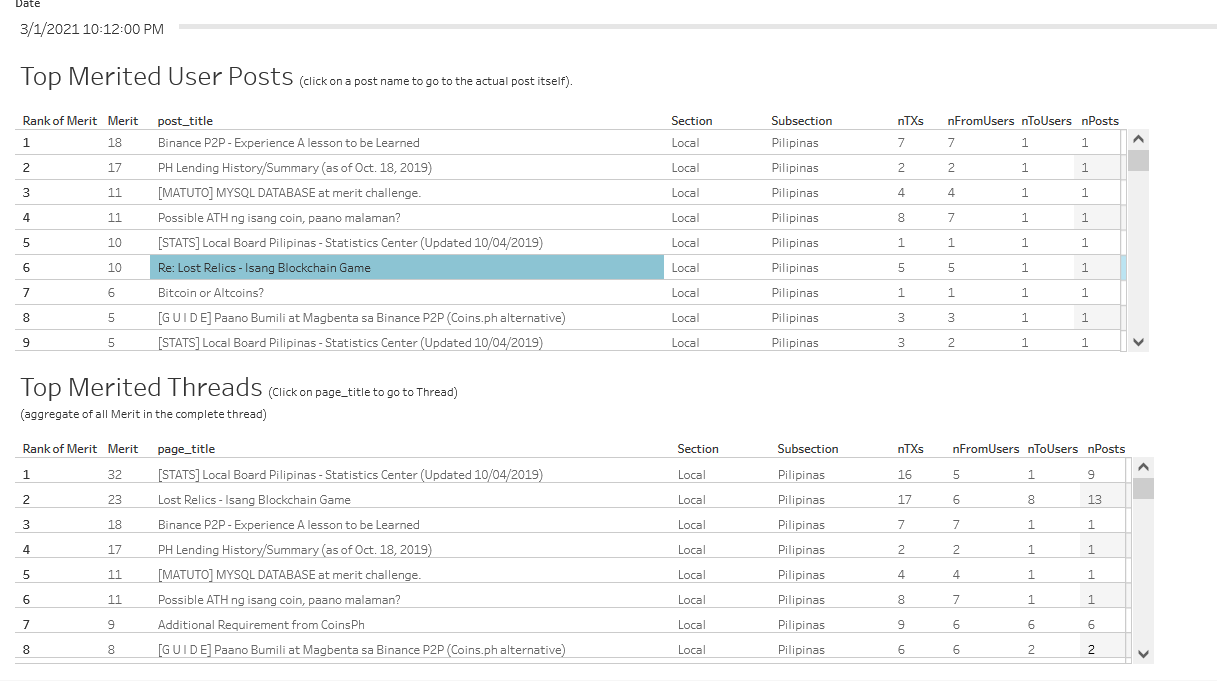Click nTXs column header in Threads table
The image size is (1217, 681).
910,449
